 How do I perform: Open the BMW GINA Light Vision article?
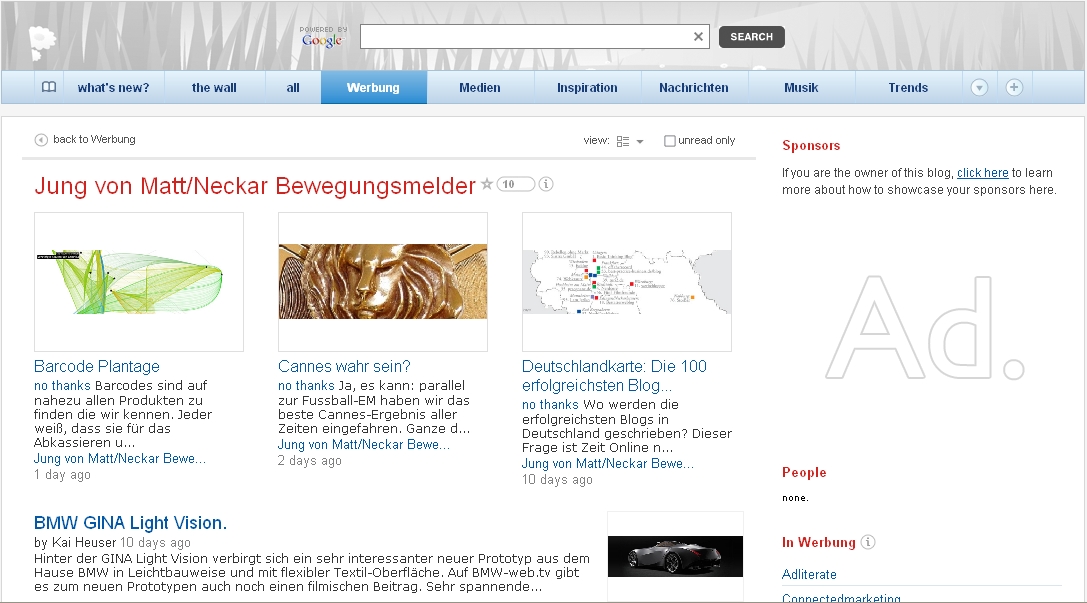point(130,523)
